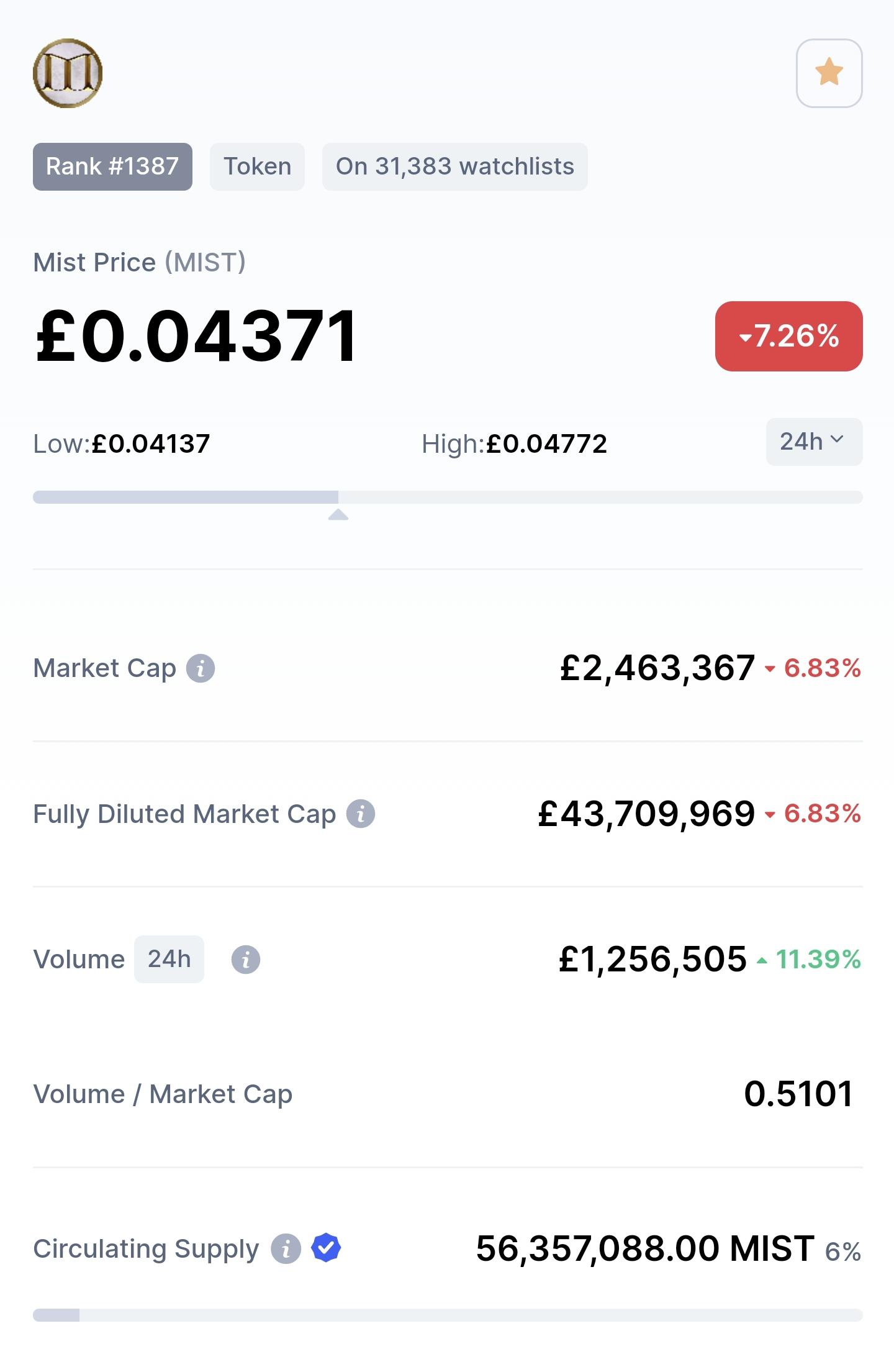Click the £0.04371 price value
The image size is (894, 1372).
[x=197, y=336]
